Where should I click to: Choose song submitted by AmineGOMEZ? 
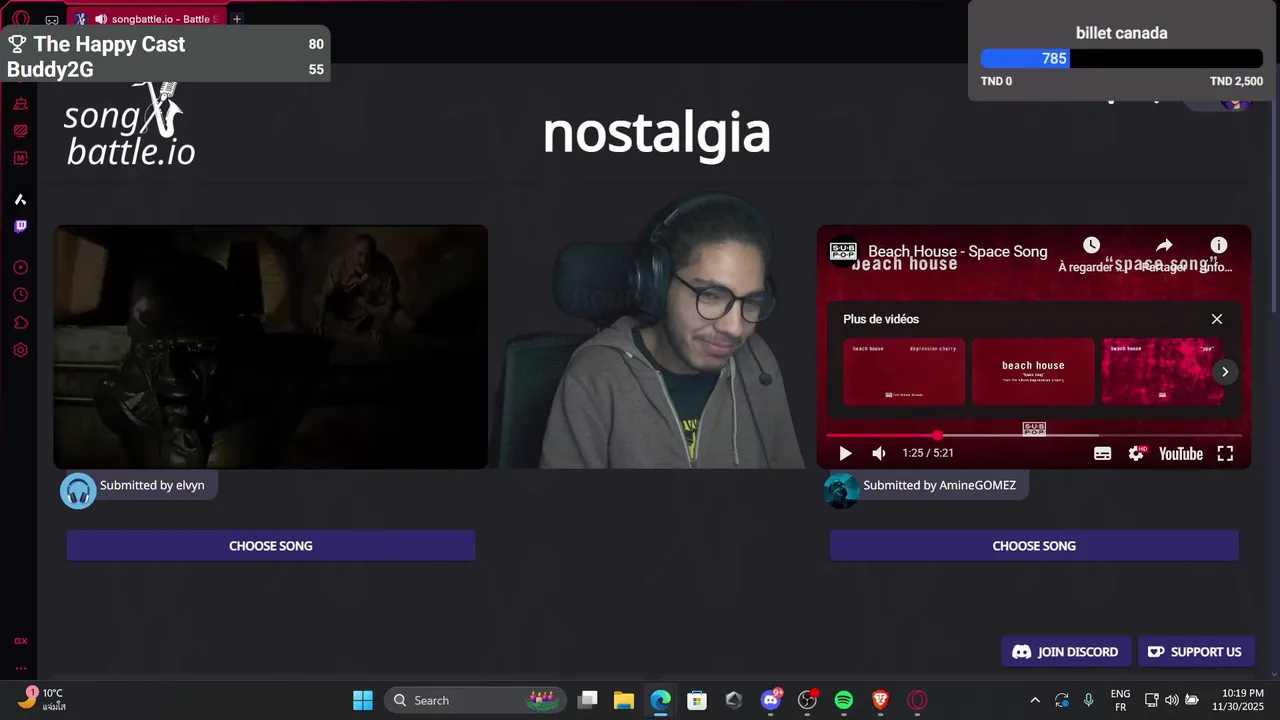point(1034,546)
